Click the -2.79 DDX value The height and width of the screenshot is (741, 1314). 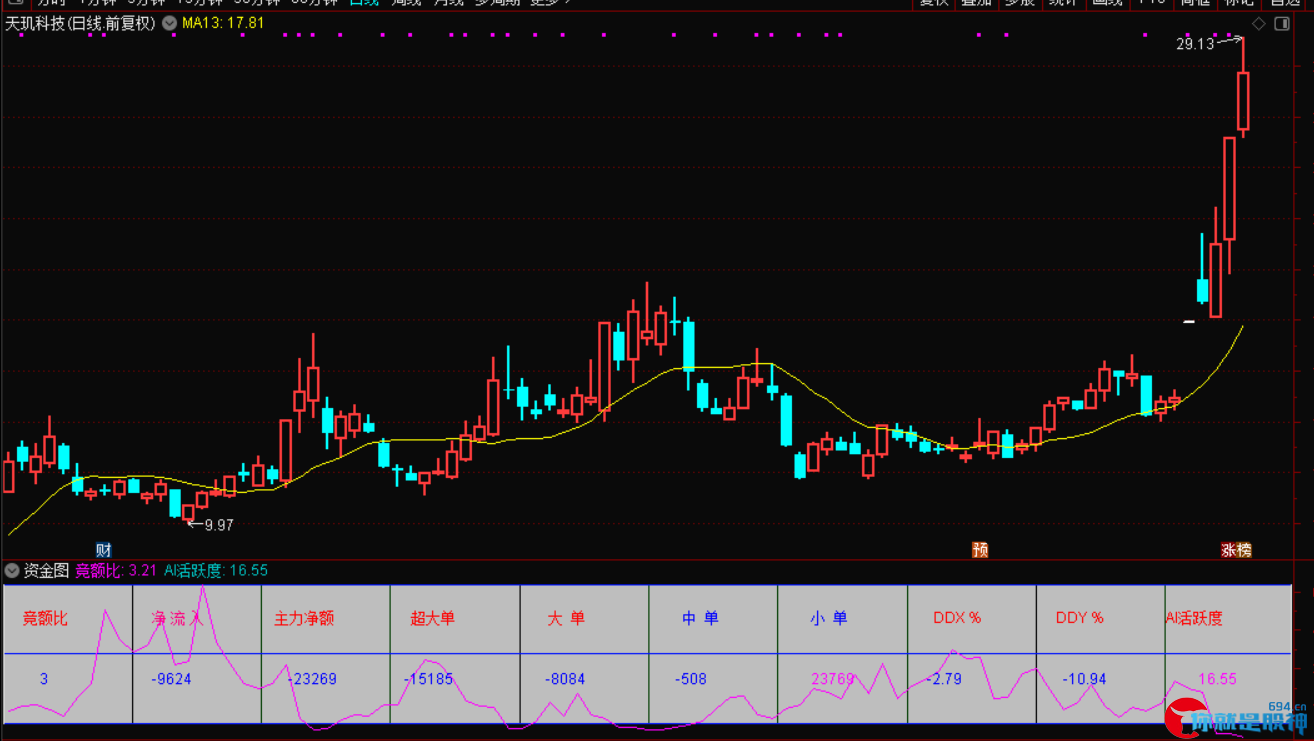pyautogui.click(x=944, y=679)
